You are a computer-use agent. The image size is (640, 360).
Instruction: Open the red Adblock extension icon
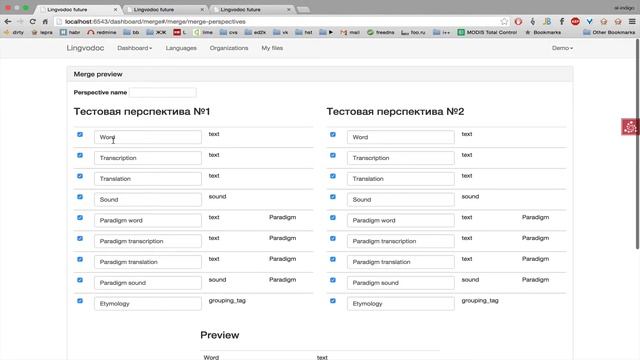point(576,22)
